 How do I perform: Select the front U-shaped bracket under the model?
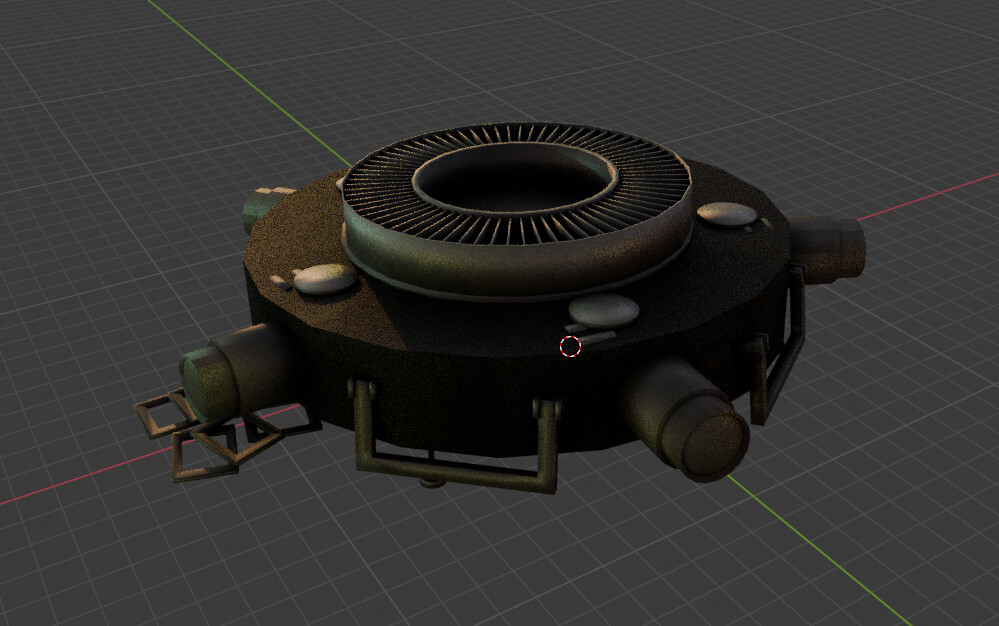click(454, 437)
